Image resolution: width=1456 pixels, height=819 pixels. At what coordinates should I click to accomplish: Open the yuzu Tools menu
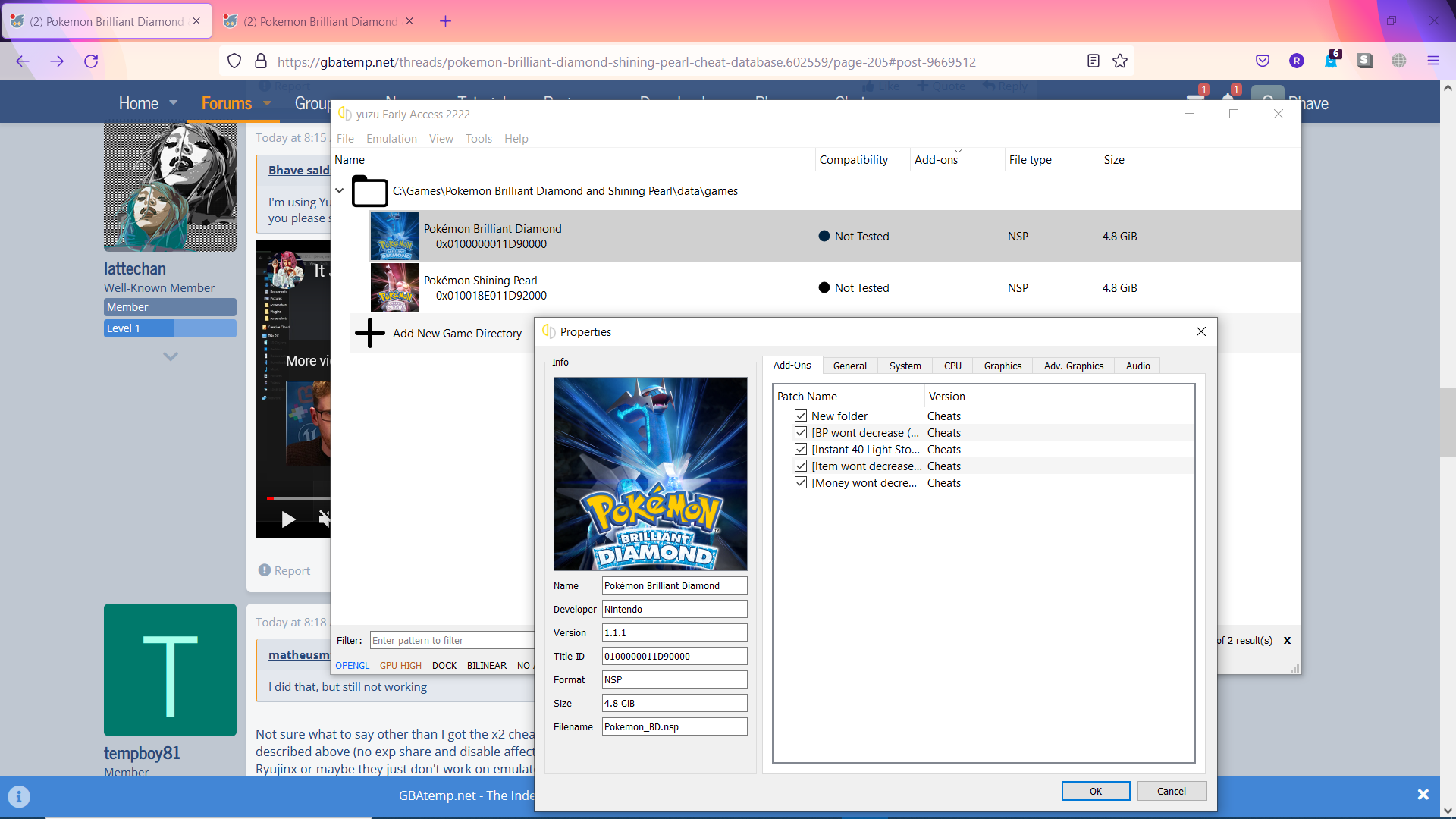pos(479,139)
